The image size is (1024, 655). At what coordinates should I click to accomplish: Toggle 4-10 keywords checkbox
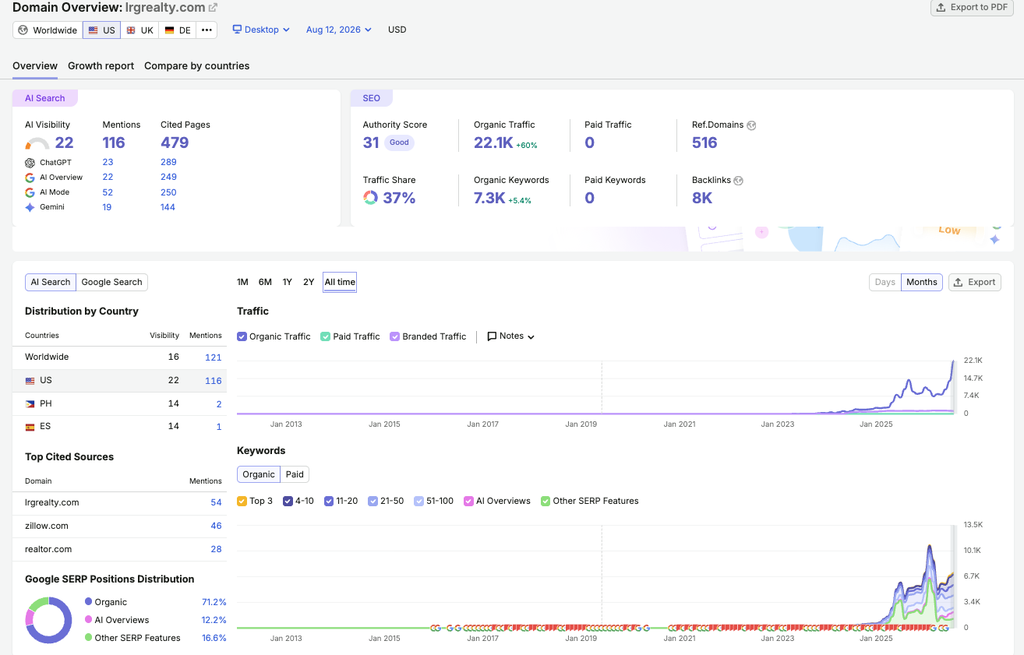point(287,501)
